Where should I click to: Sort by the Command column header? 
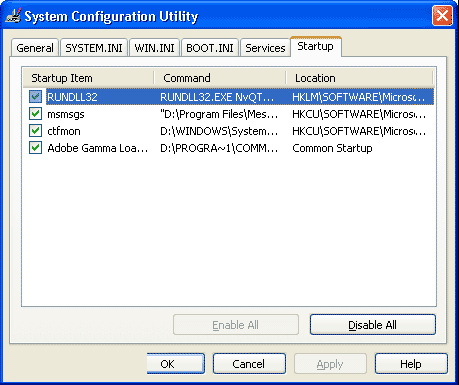pos(220,78)
